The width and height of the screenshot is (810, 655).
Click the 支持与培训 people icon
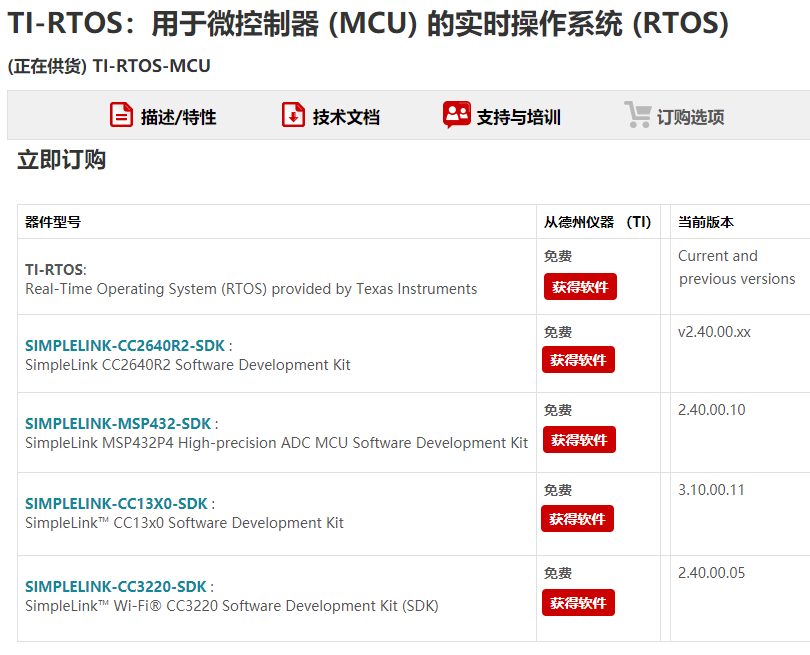pyautogui.click(x=457, y=115)
